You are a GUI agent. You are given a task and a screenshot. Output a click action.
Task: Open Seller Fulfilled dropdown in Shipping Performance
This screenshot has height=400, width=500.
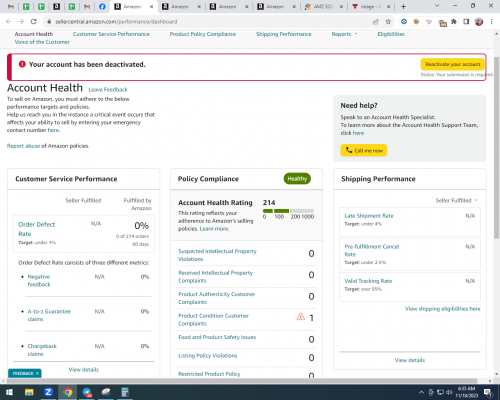(x=457, y=200)
